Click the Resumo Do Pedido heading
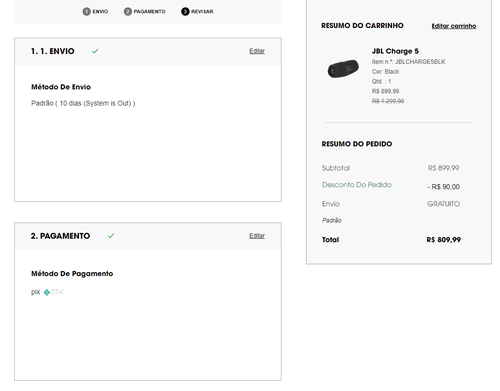500x391 pixels. pyautogui.click(x=357, y=144)
